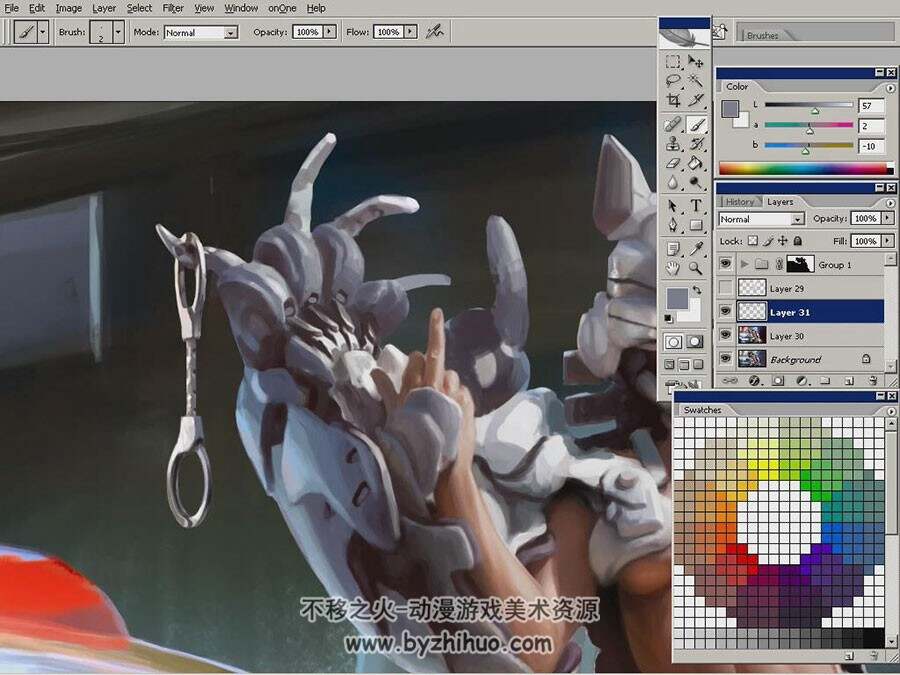
Task: Select the Eyedropper tool
Action: (696, 249)
